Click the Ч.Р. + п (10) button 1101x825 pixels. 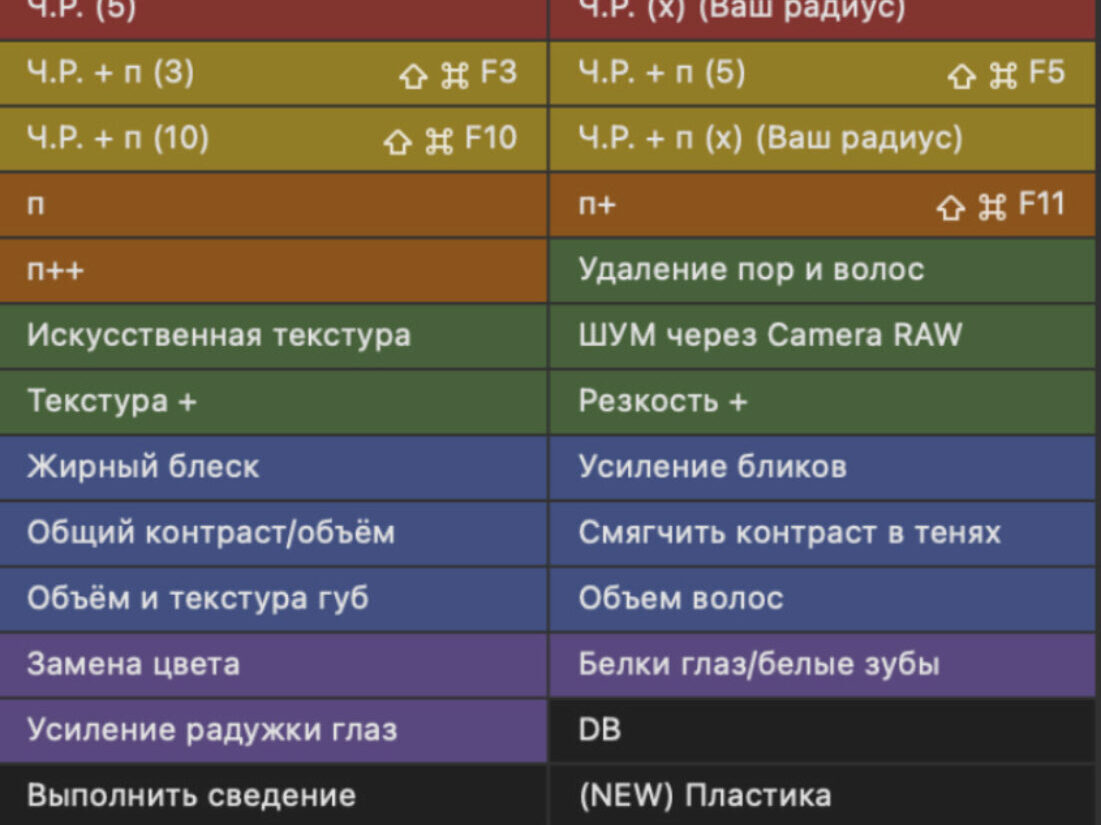click(272, 139)
